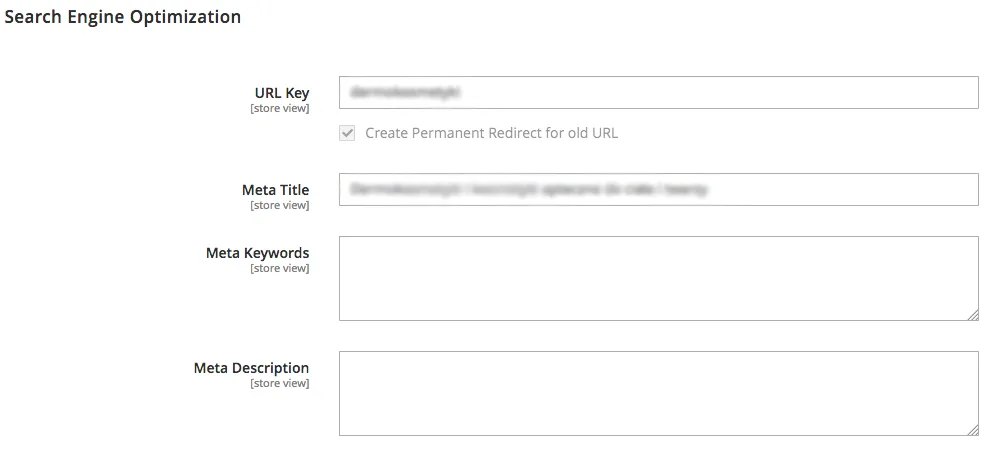
Task: Click the Meta Description field label
Action: click(252, 368)
